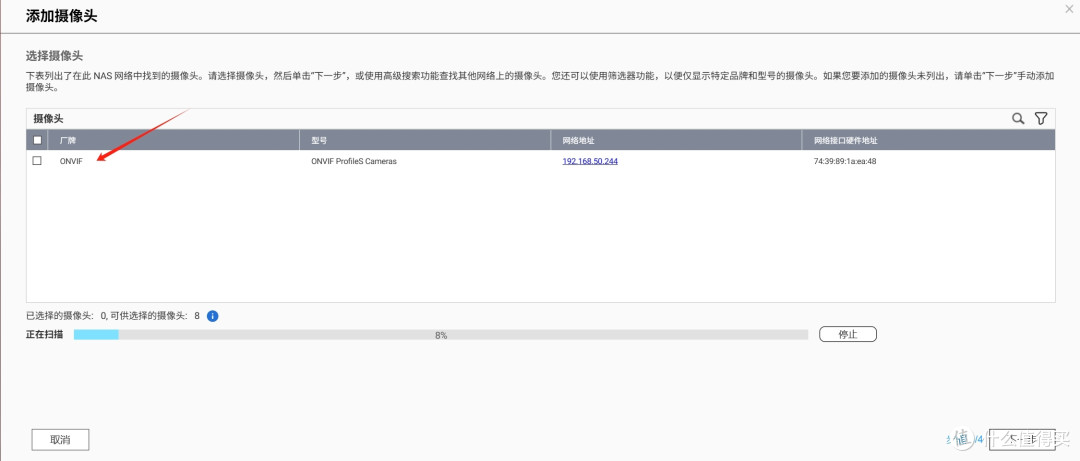
Task: Sort by the 网络地址 column header
Action: [x=677, y=140]
